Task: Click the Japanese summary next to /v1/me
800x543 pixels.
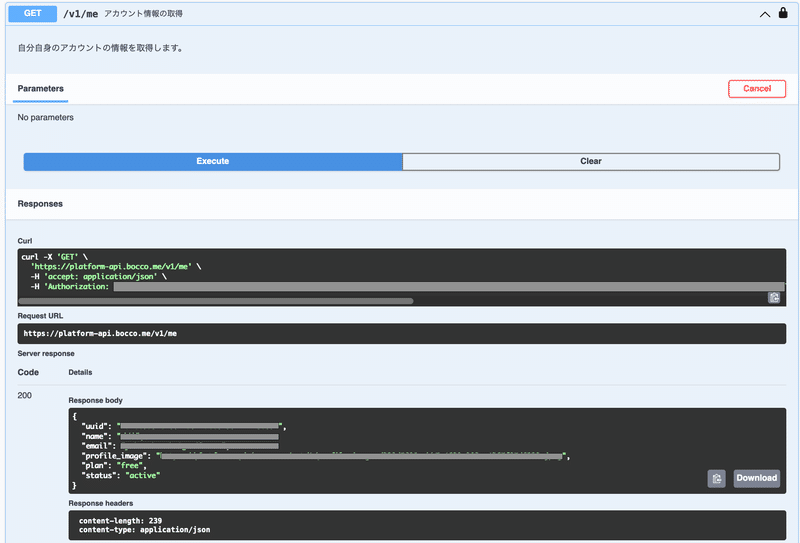Action: point(143,14)
